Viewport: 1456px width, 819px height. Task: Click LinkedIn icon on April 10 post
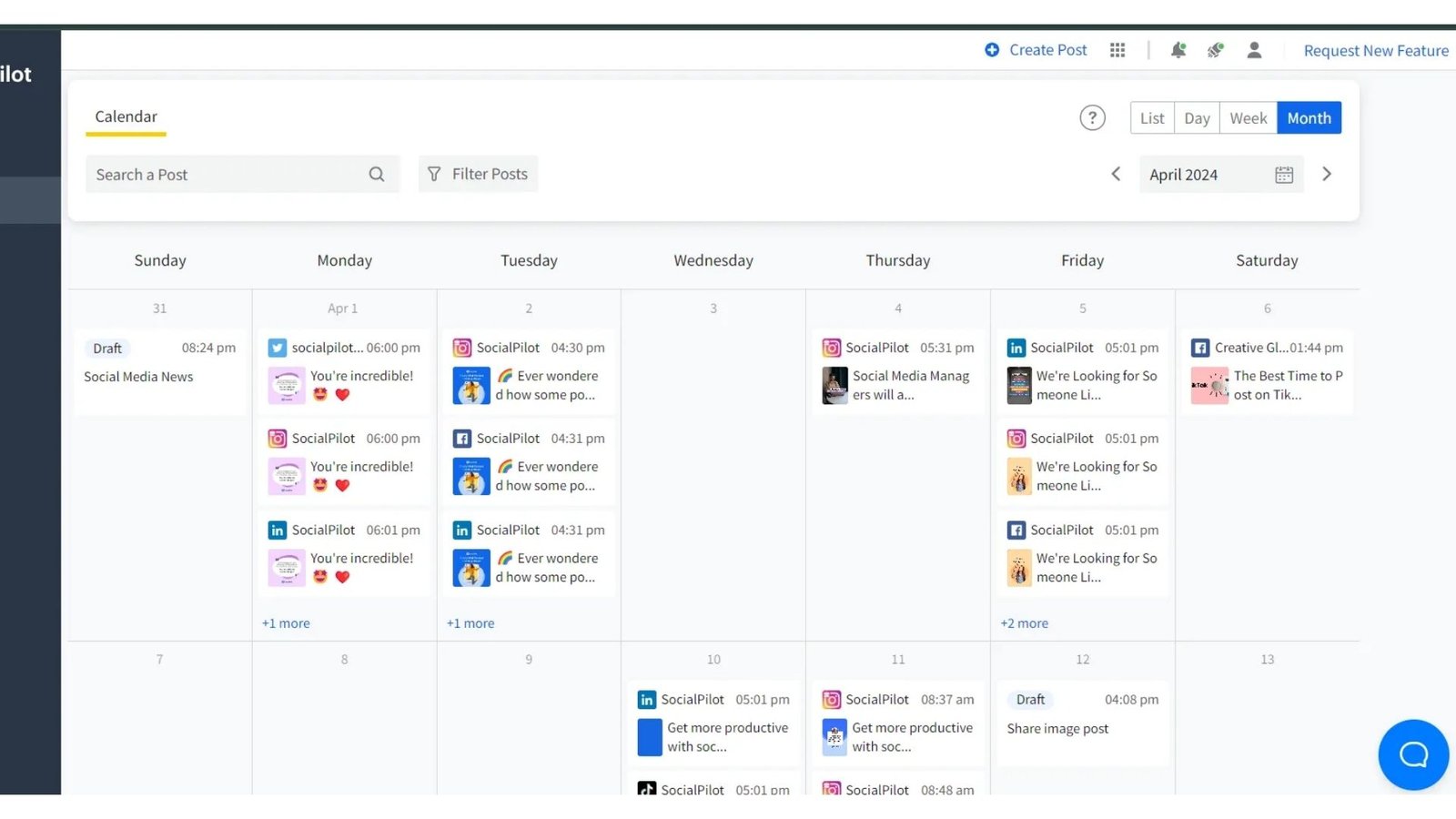[x=647, y=700]
